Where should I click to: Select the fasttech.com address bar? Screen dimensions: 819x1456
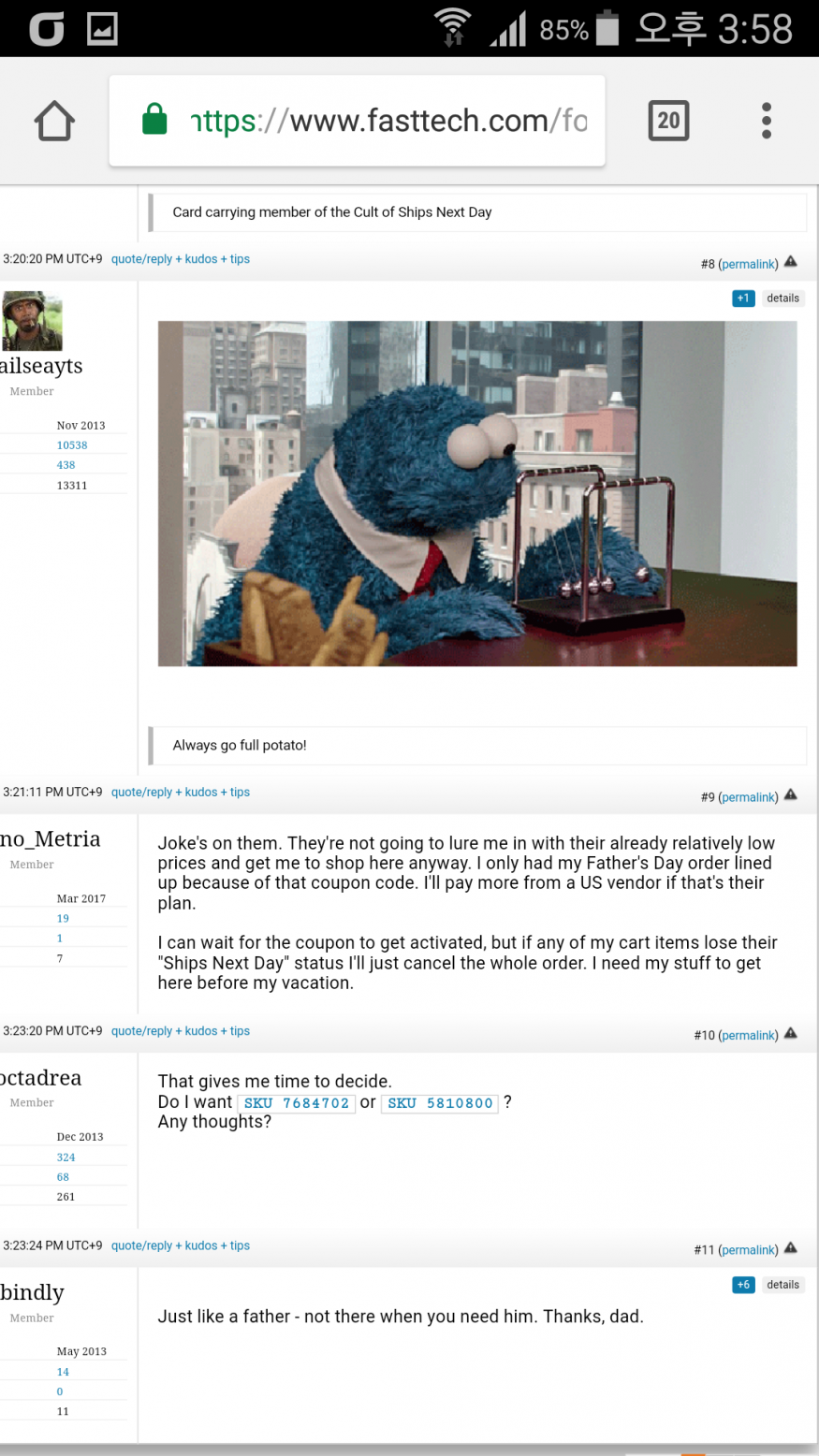coord(357,121)
